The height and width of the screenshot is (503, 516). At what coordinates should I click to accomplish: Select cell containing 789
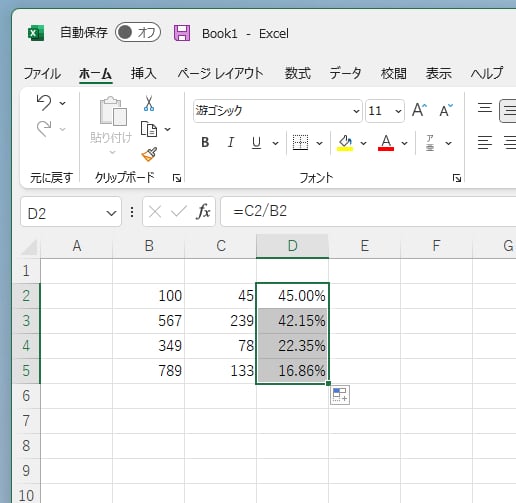149,371
